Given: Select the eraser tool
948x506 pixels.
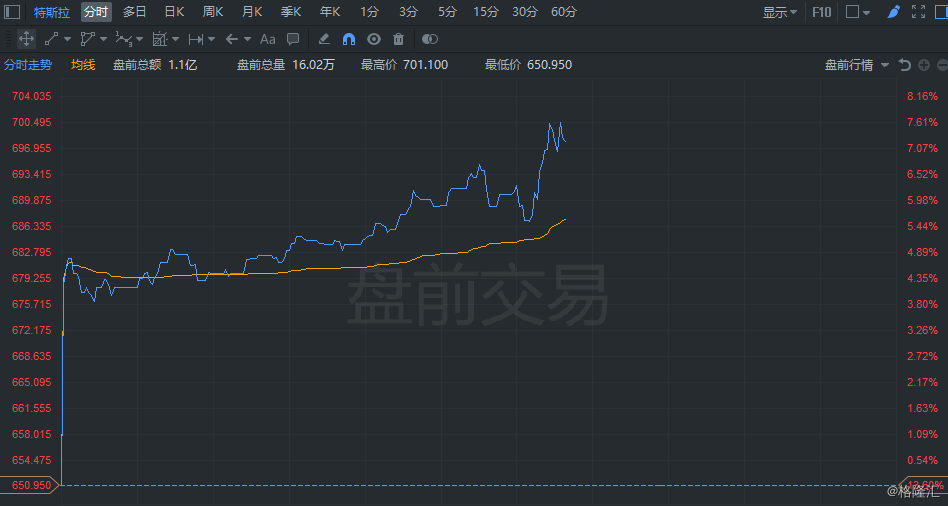Looking at the screenshot, I should [x=323, y=39].
